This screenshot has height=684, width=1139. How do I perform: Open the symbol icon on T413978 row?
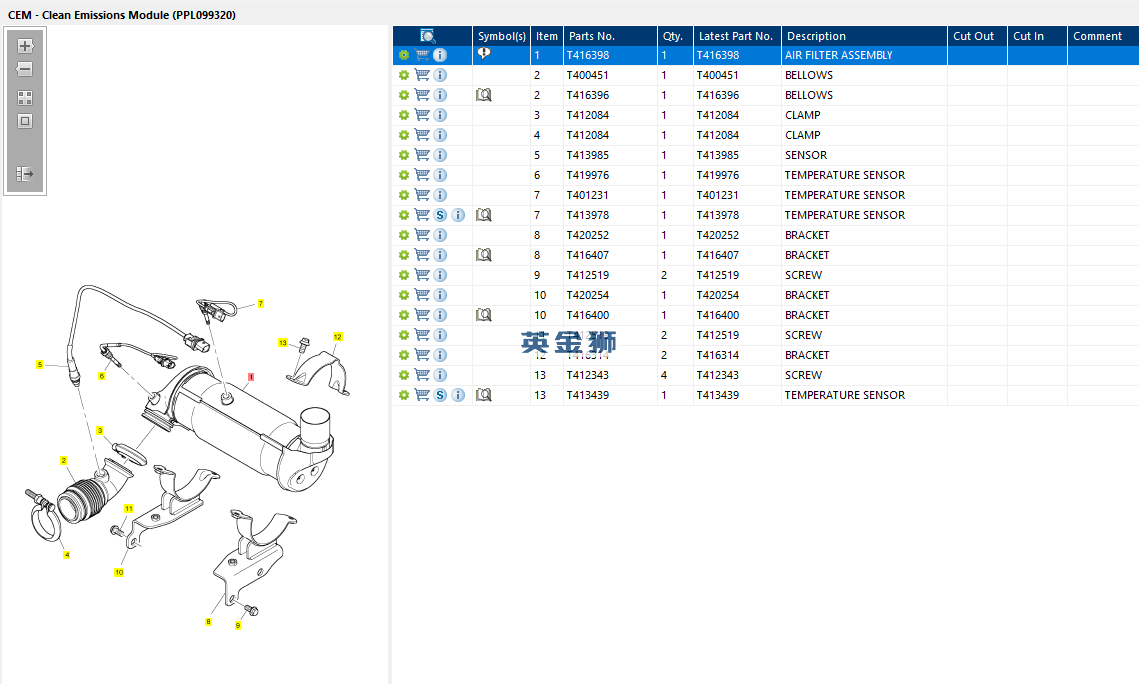[x=484, y=215]
